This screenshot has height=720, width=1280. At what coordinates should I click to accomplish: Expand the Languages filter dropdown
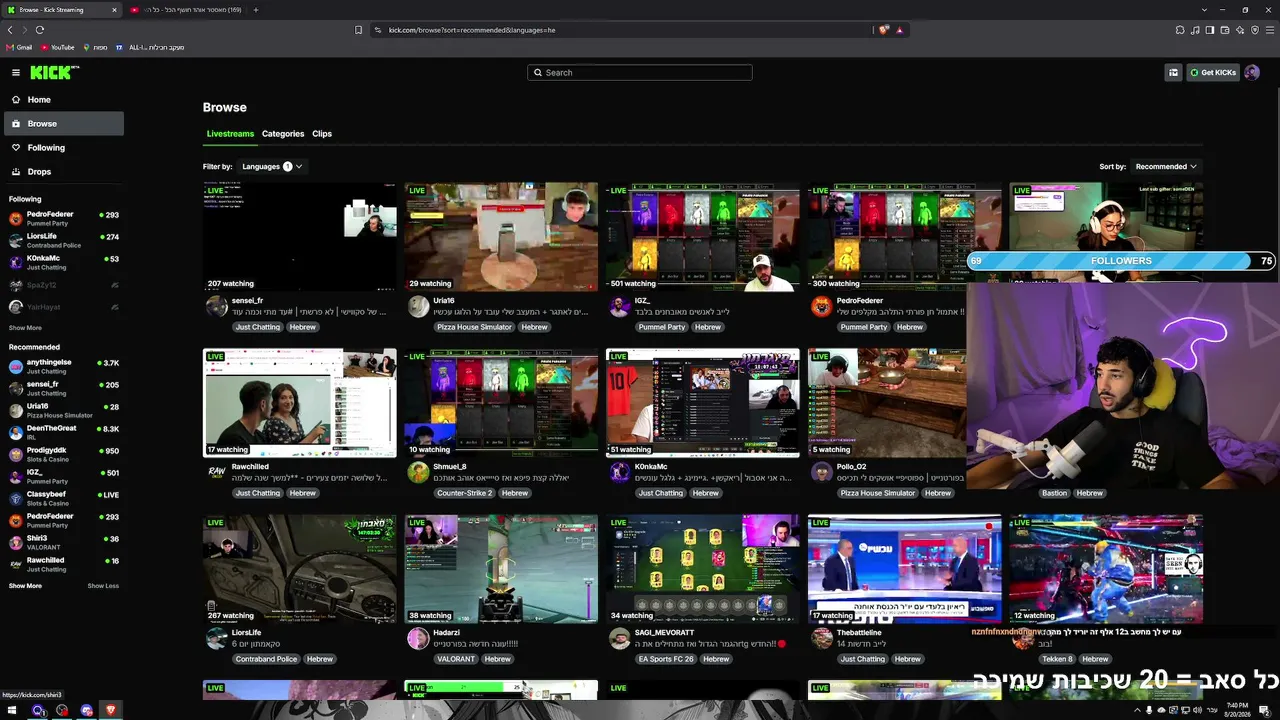point(272,167)
